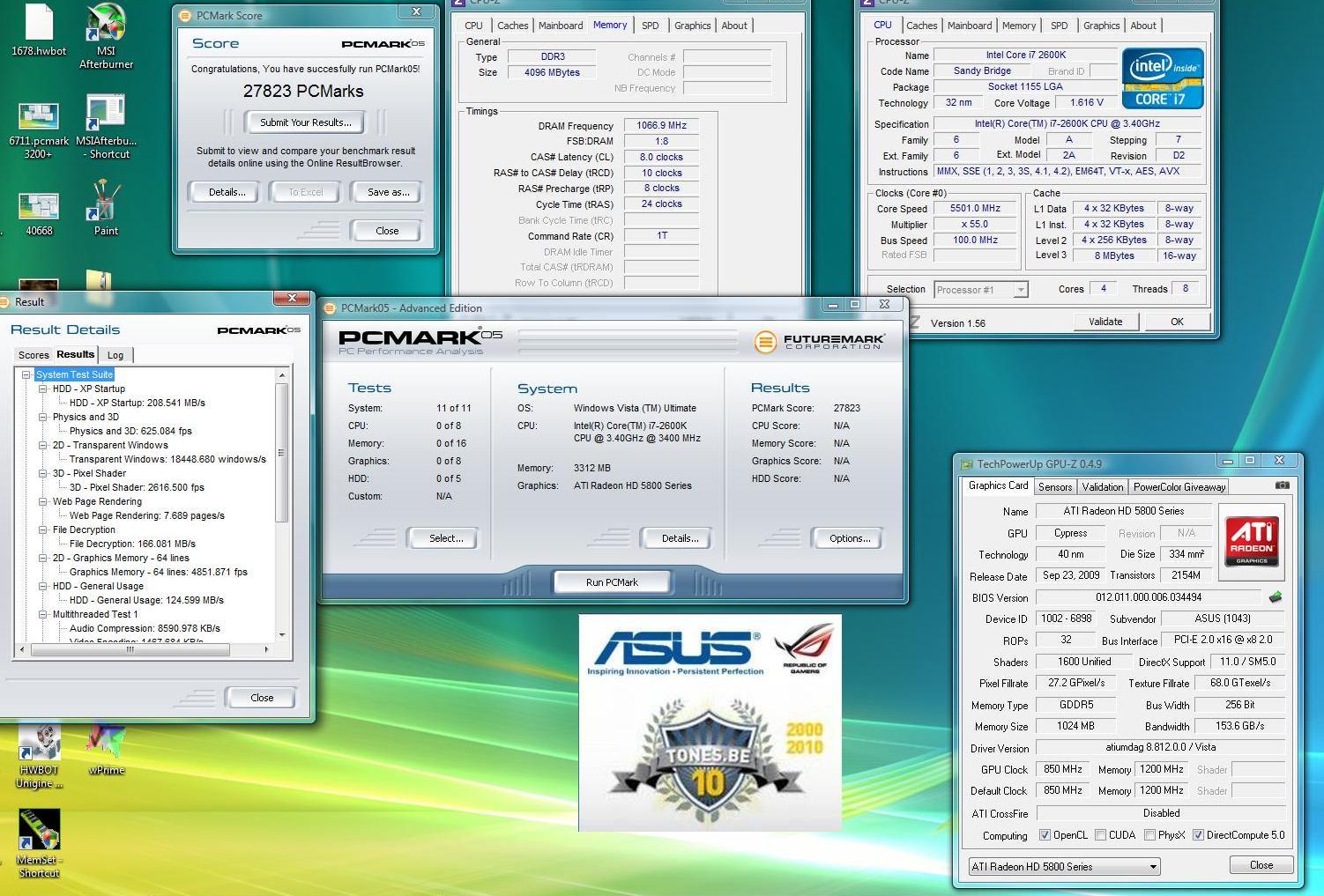The image size is (1324, 896).
Task: Click the ASUS Tones.be 10 banner image
Action: tap(710, 722)
